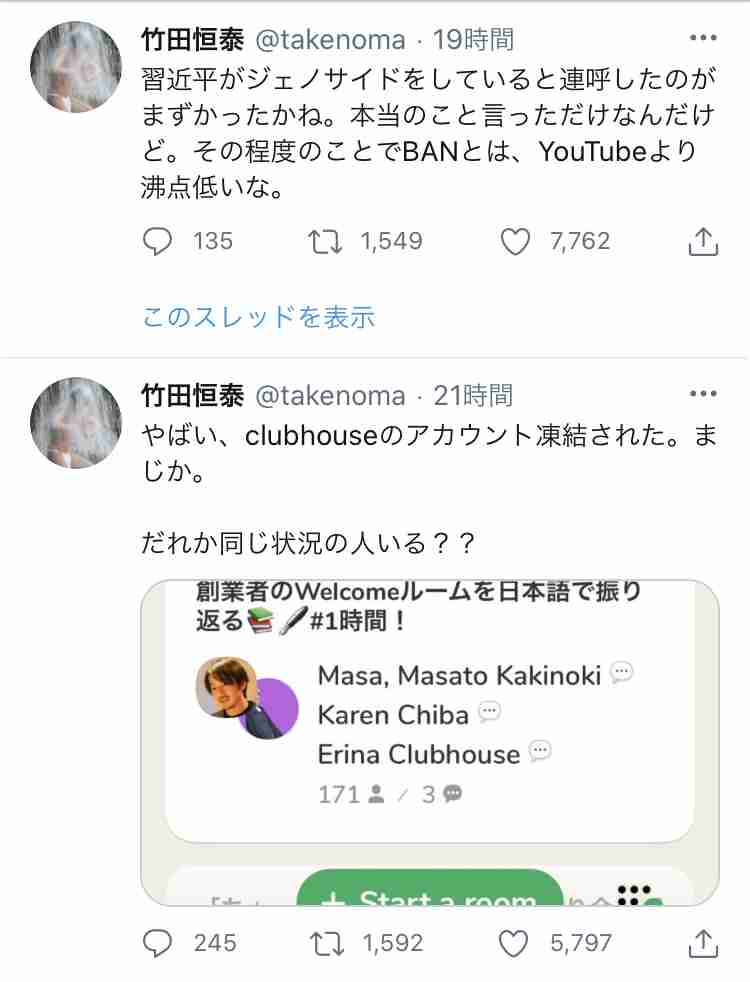The image size is (750, 982).
Task: Share the first tweet via share icon
Action: point(702,241)
